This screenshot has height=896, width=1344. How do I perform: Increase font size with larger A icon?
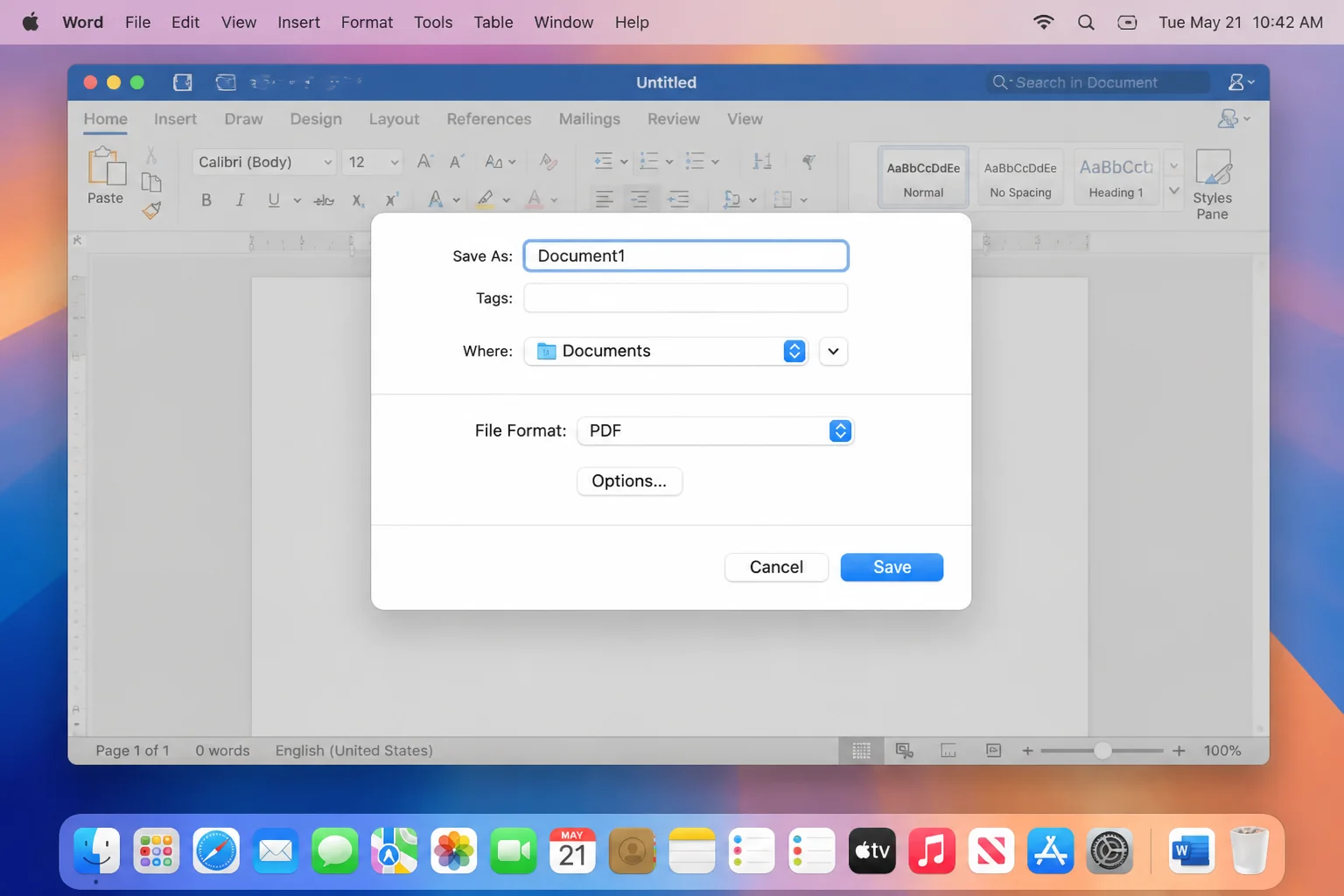[x=425, y=161]
